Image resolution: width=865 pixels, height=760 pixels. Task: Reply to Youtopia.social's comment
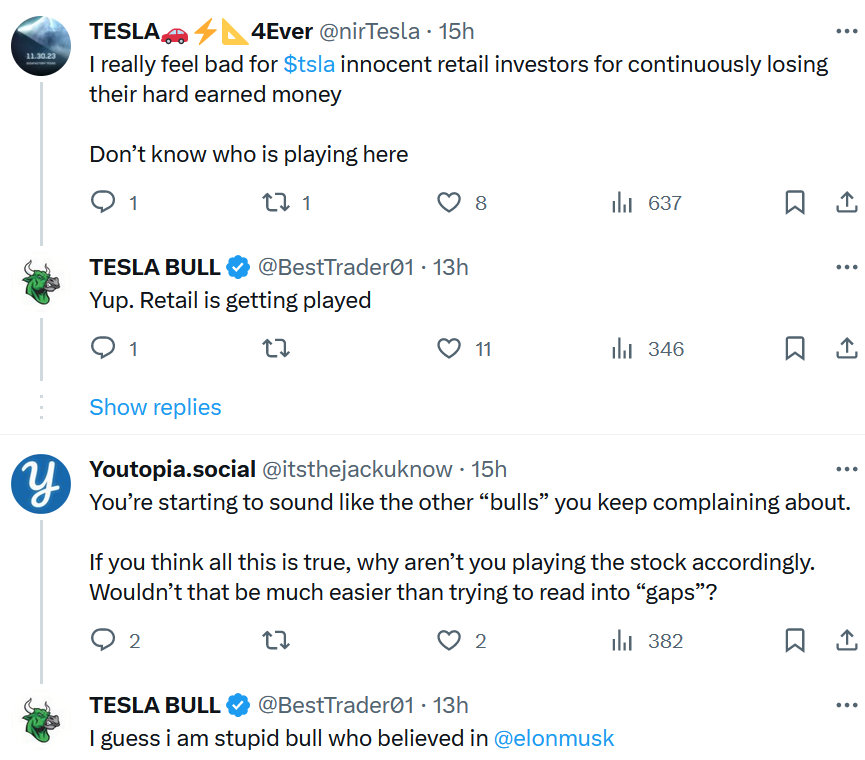pyautogui.click(x=102, y=640)
